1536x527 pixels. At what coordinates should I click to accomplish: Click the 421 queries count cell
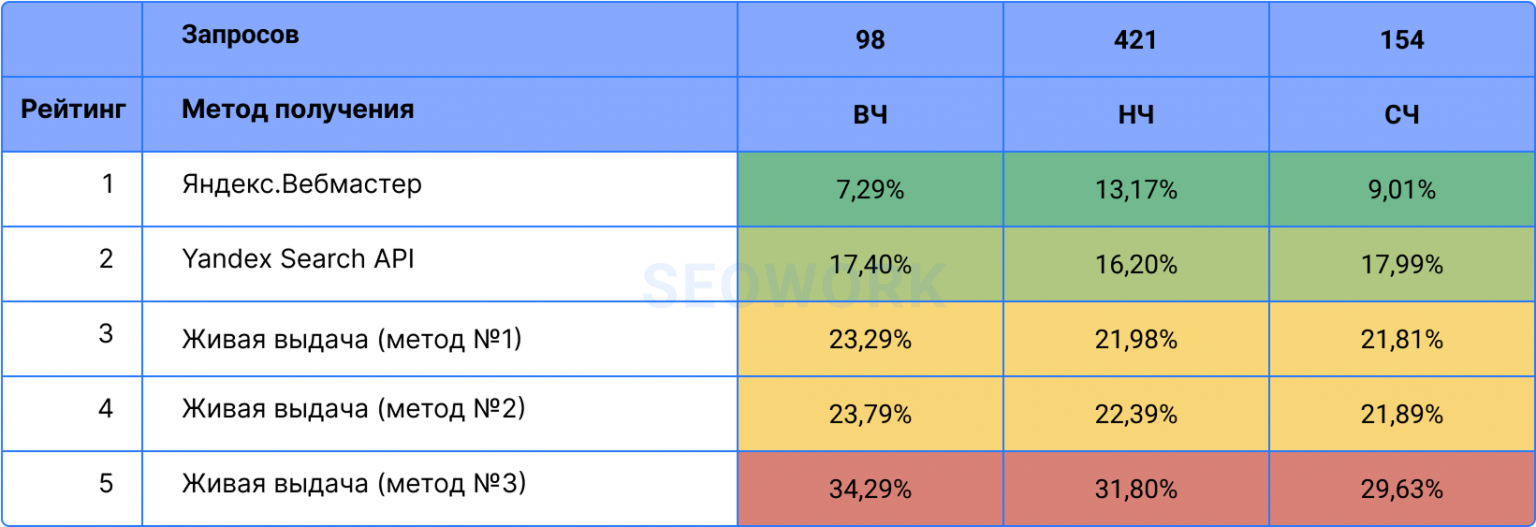point(1135,40)
